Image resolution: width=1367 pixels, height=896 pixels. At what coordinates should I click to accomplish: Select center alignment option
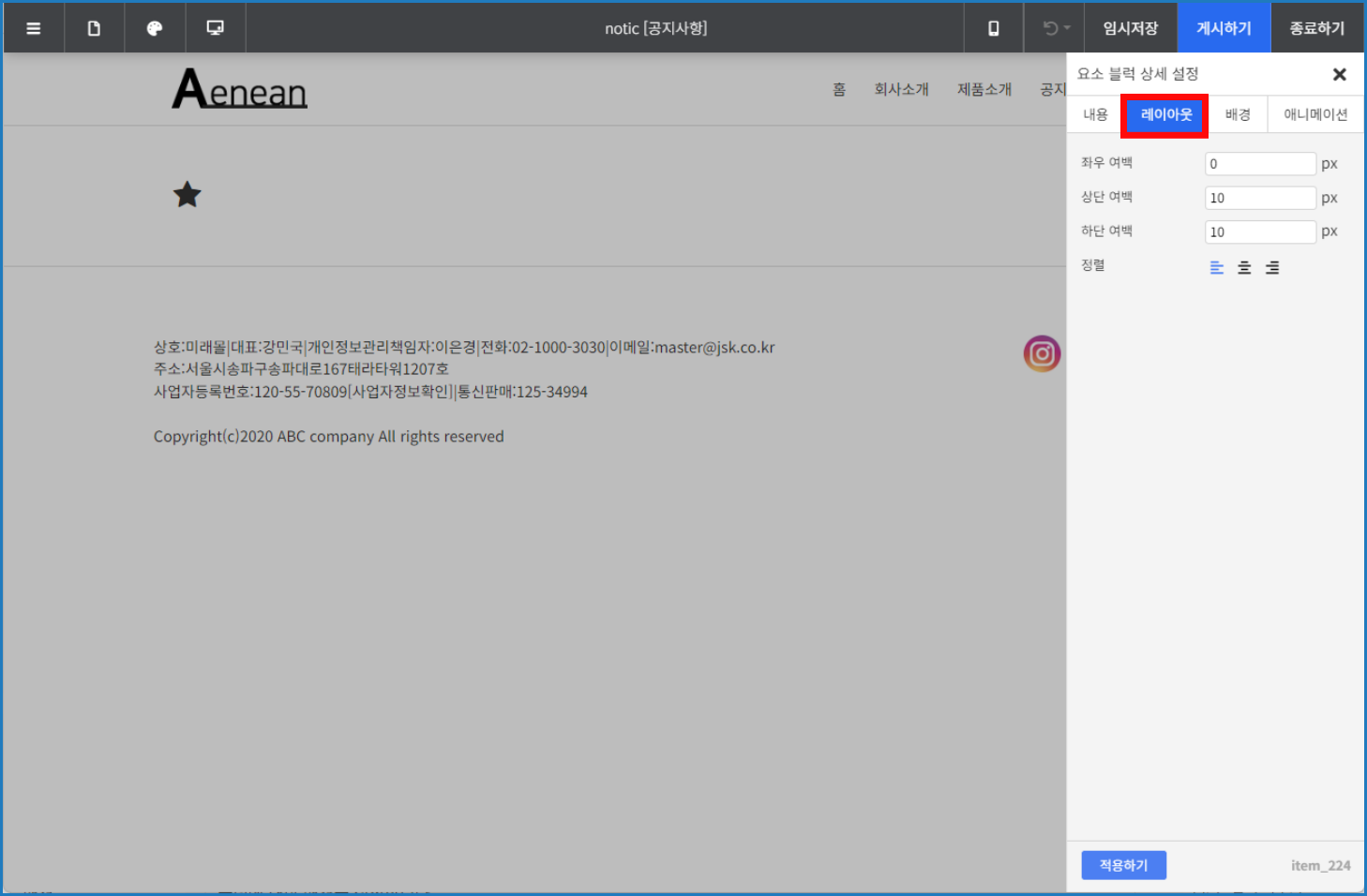(1244, 268)
